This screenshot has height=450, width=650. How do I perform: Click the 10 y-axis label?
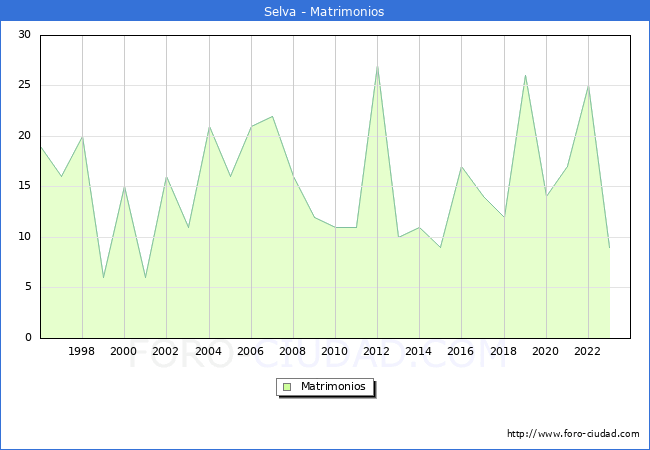pos(24,237)
